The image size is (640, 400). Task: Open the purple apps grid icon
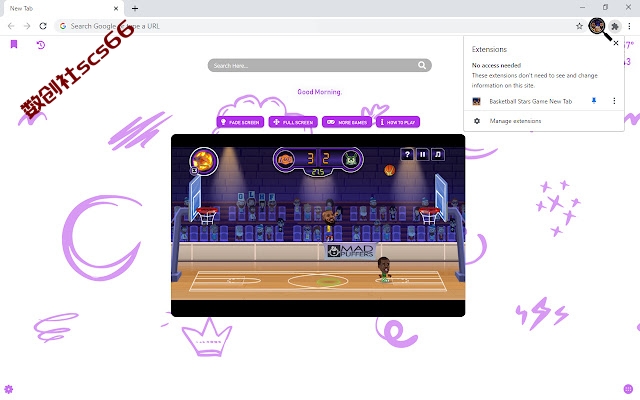tap(628, 389)
